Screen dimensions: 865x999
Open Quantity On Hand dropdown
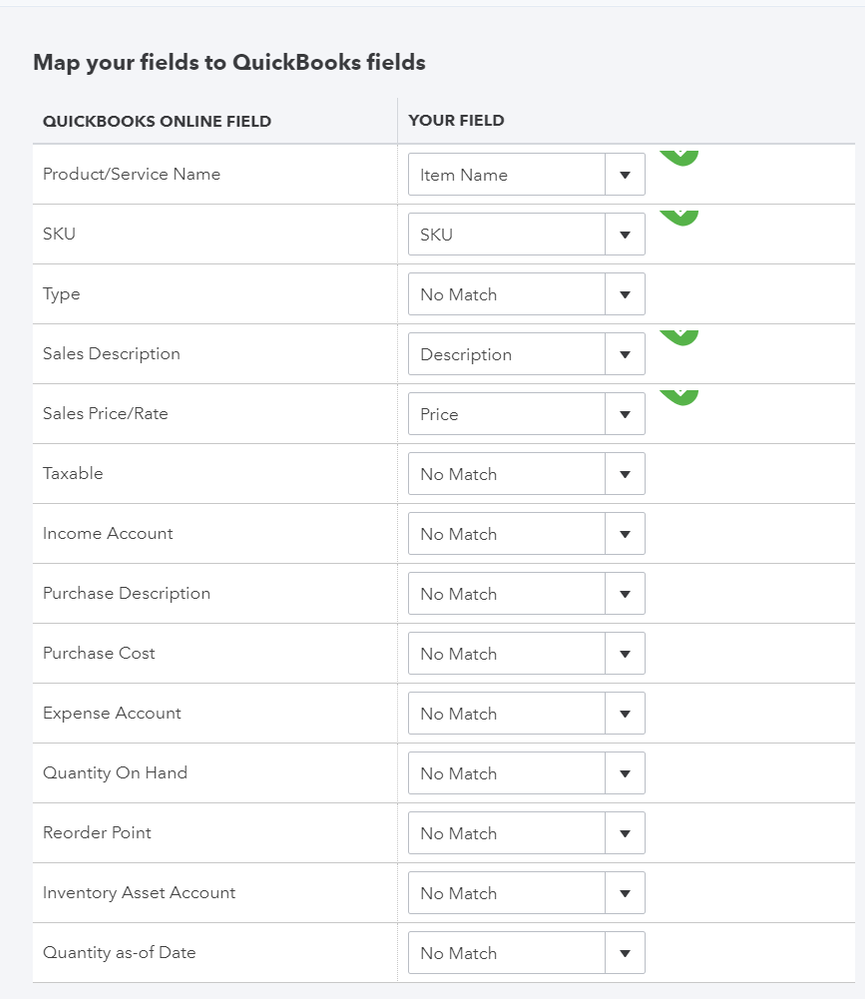(526, 774)
